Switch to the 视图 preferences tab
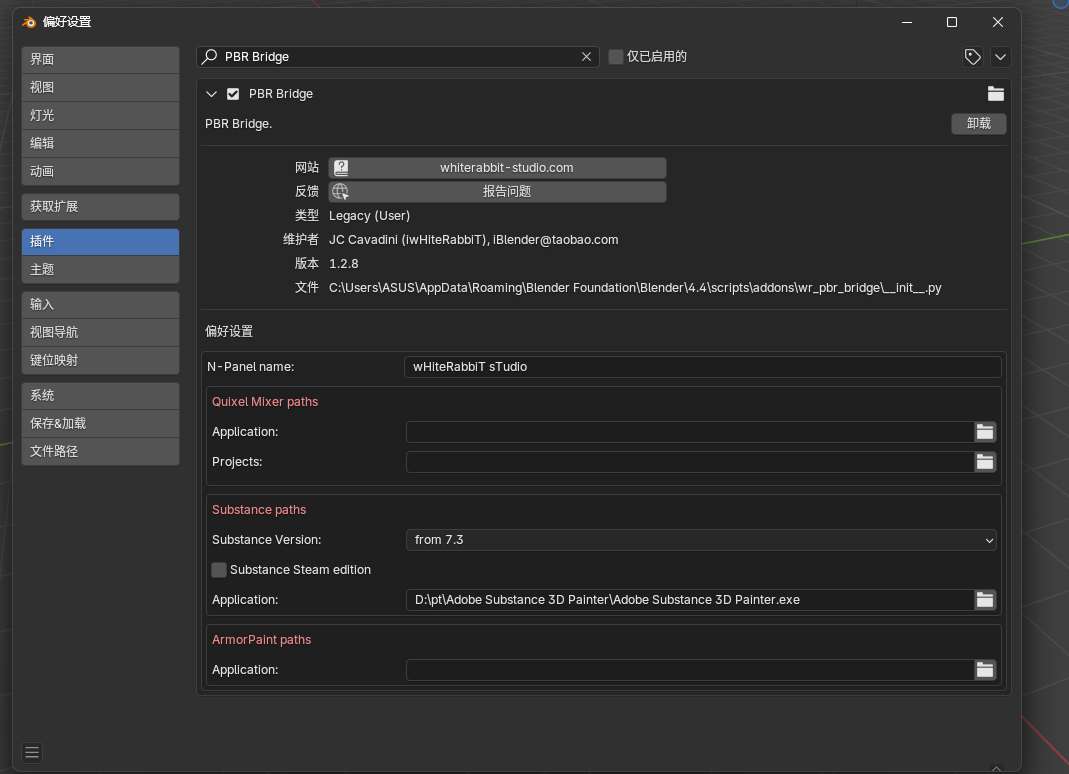This screenshot has width=1069, height=774. click(100, 87)
